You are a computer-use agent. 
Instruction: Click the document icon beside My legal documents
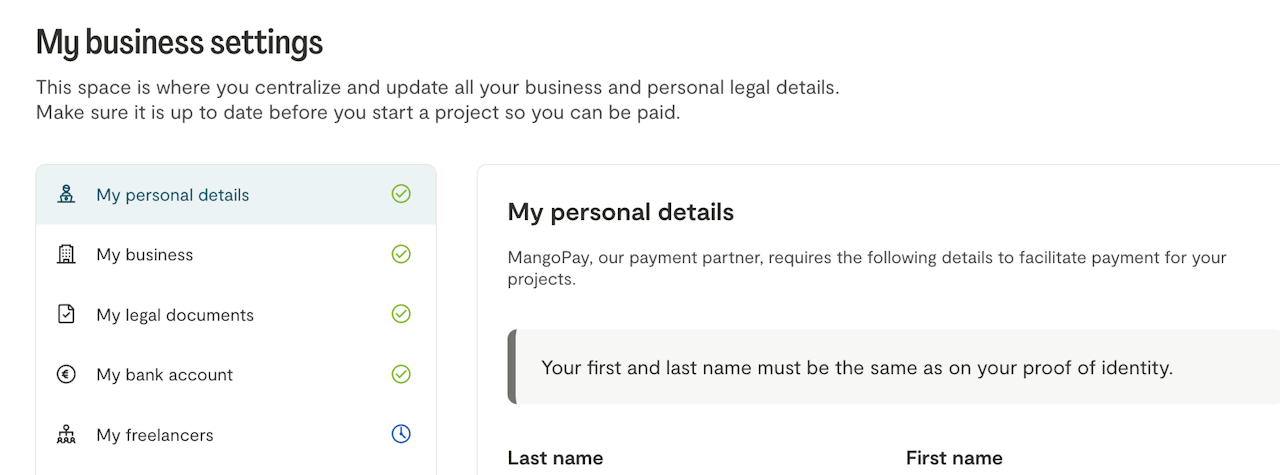(x=66, y=314)
